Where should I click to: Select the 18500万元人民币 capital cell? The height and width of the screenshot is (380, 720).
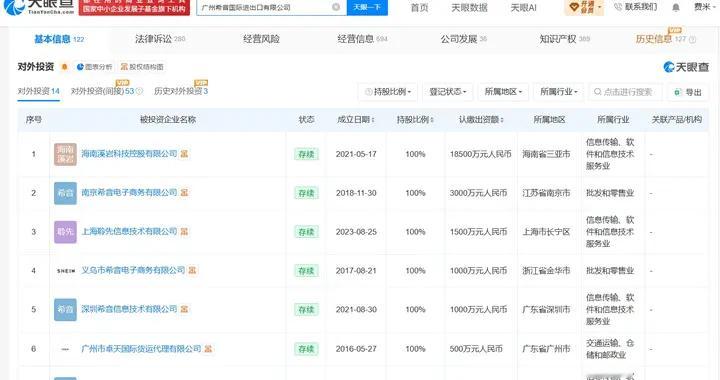point(480,154)
